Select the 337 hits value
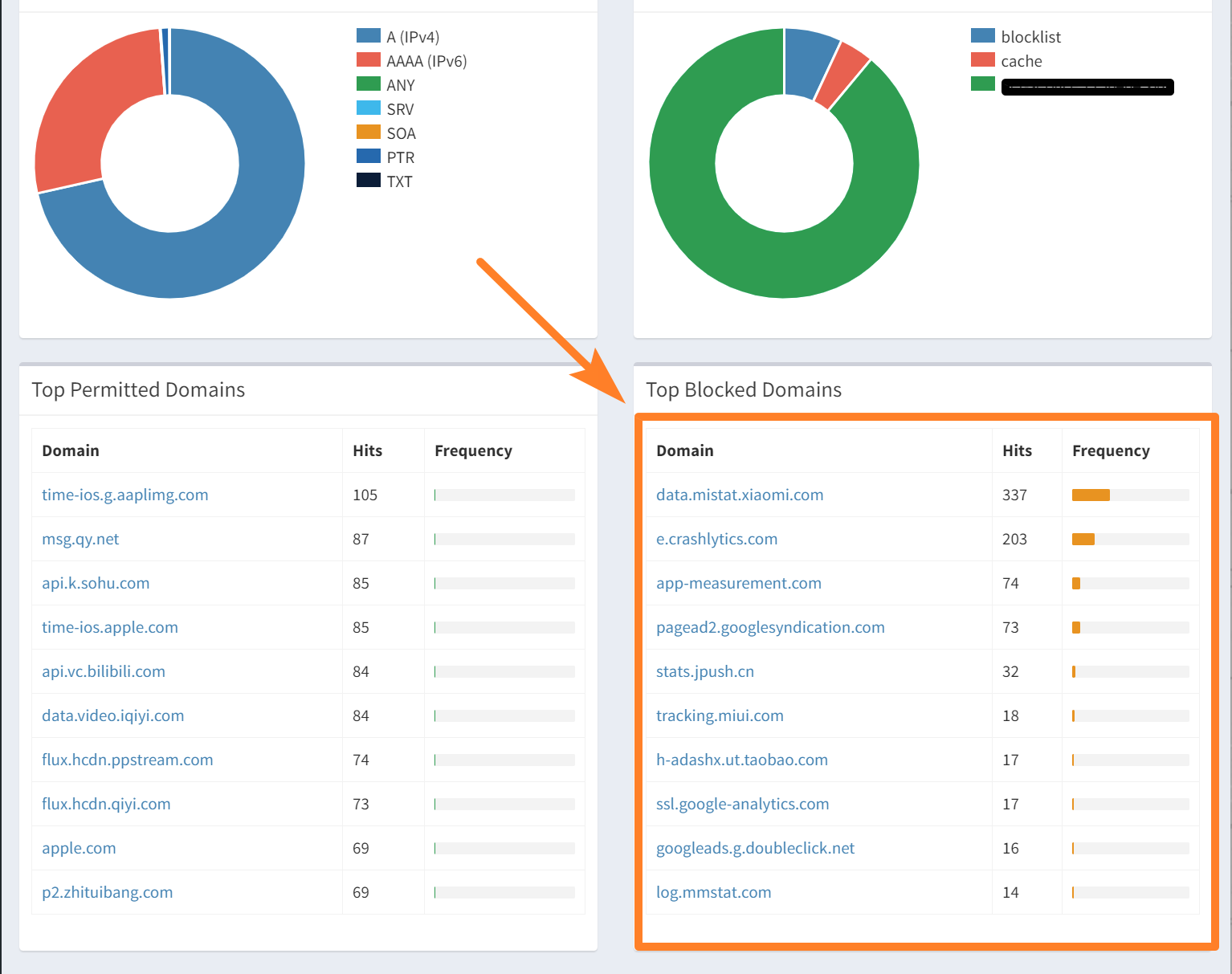1232x974 pixels. coord(1014,495)
